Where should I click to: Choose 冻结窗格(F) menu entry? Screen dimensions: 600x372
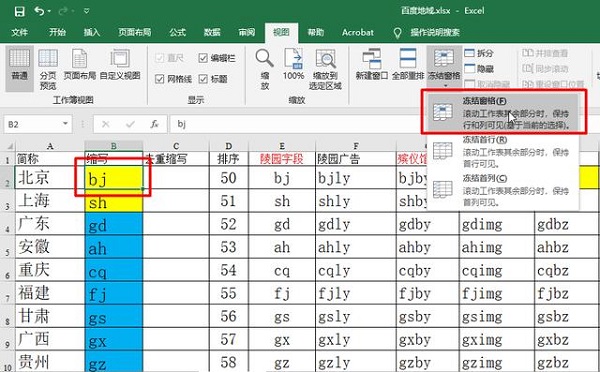pyautogui.click(x=503, y=113)
